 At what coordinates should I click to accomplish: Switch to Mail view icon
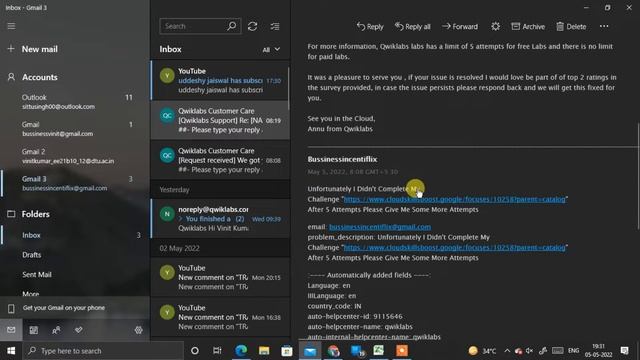[x=11, y=330]
